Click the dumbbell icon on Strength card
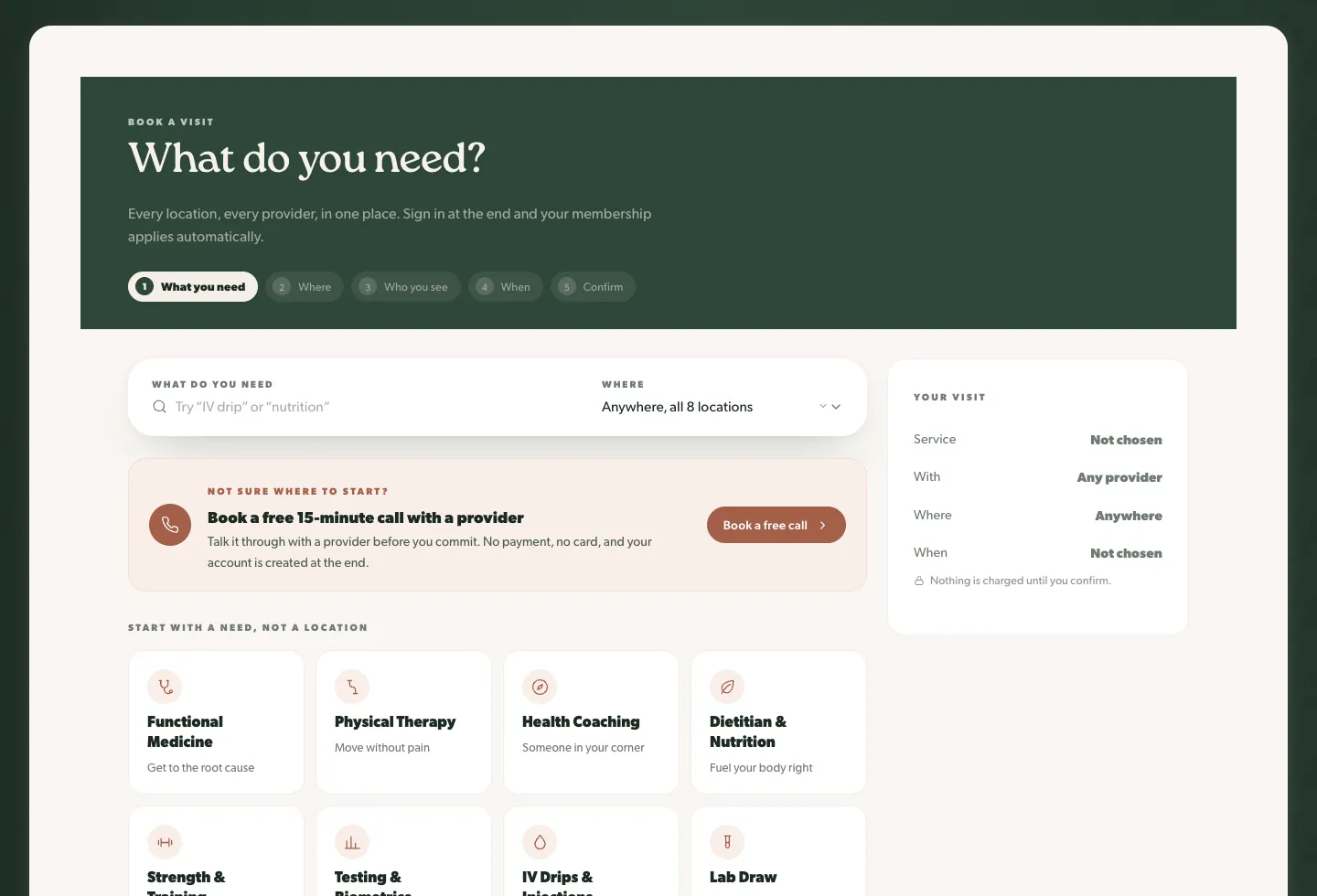The image size is (1317, 896). pyautogui.click(x=165, y=842)
